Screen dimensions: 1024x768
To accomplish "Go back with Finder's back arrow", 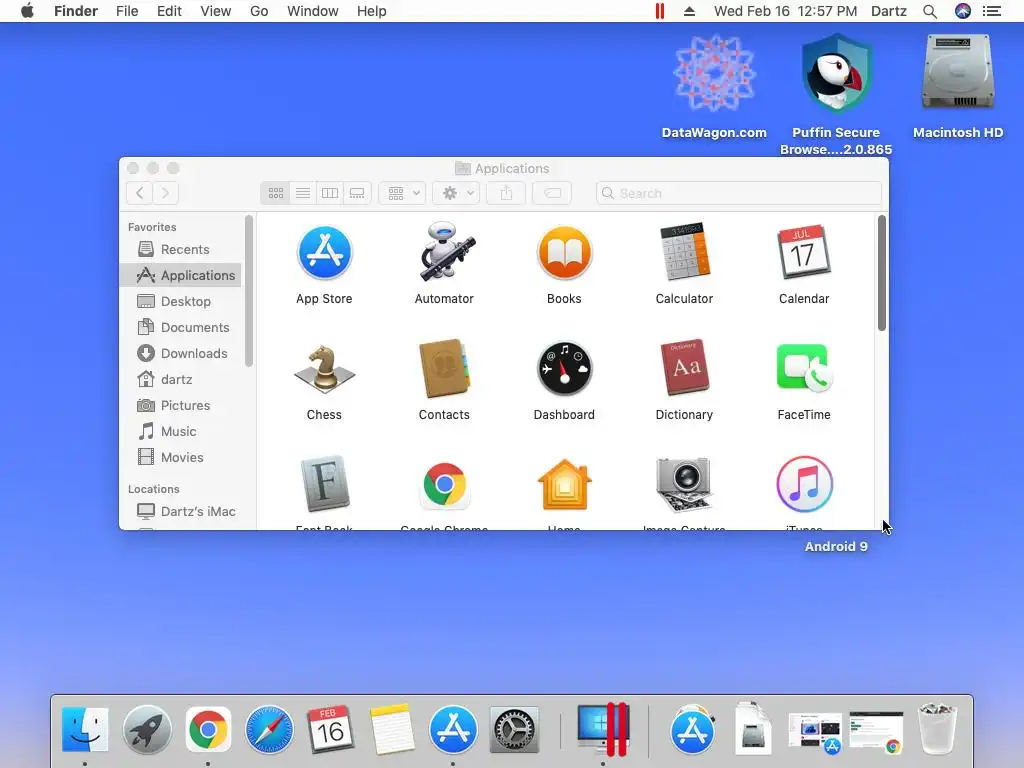I will pyautogui.click(x=139, y=193).
